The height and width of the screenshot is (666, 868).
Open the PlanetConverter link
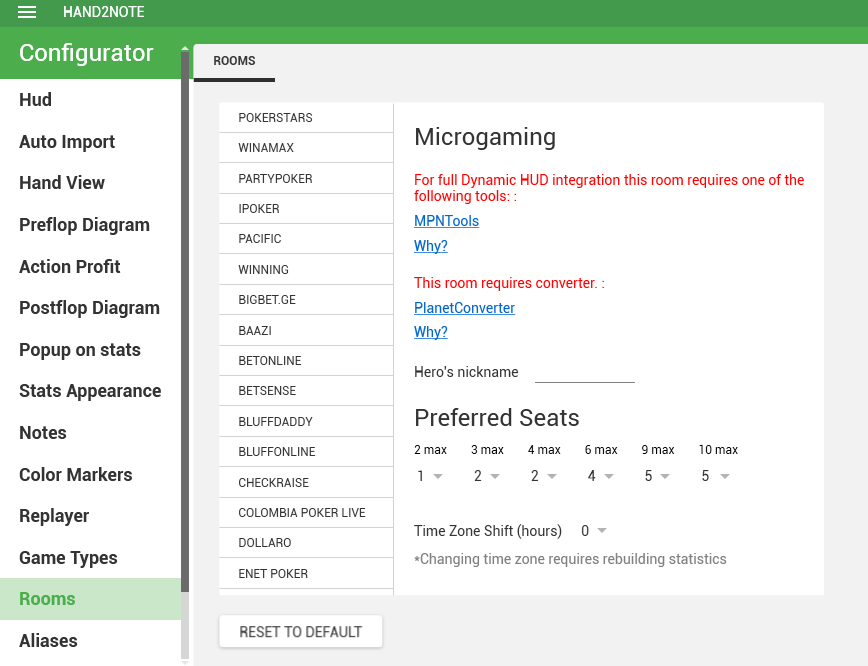[x=464, y=308]
